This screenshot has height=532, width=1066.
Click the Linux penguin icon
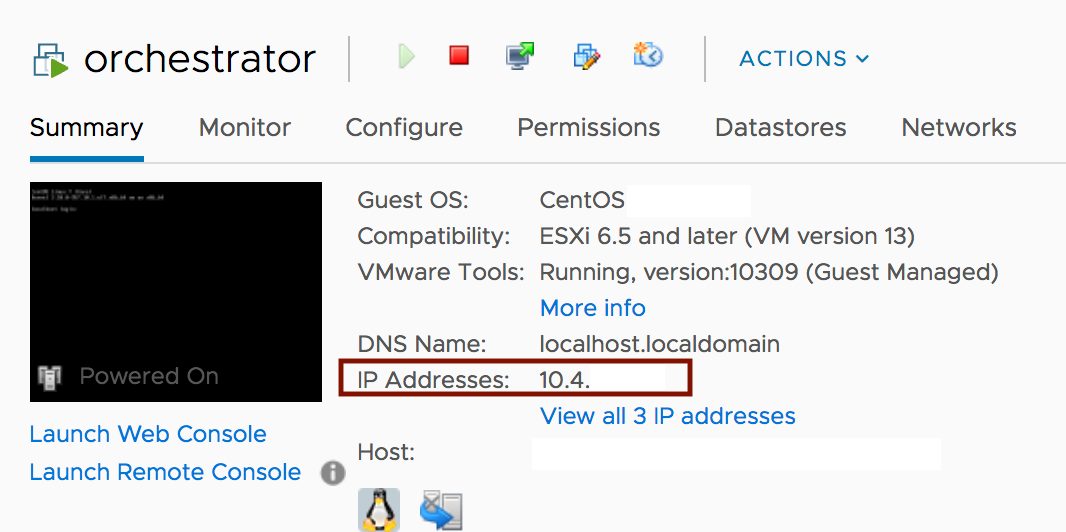(379, 510)
